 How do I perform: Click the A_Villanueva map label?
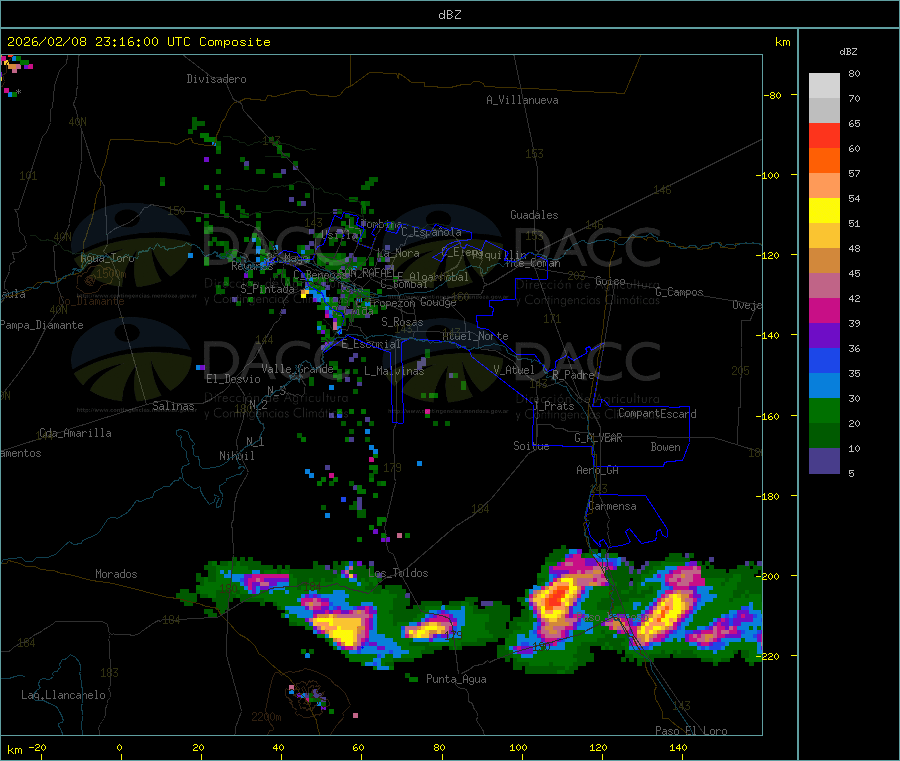[x=522, y=100]
